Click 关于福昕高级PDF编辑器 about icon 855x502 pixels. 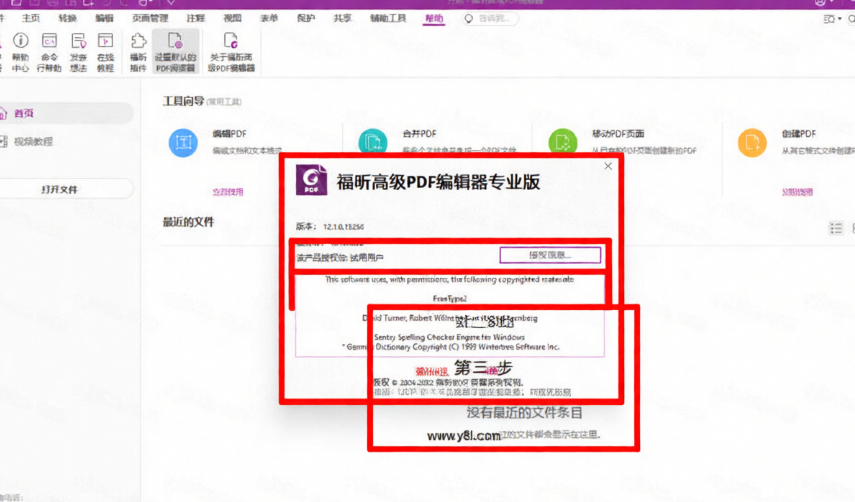click(x=231, y=52)
